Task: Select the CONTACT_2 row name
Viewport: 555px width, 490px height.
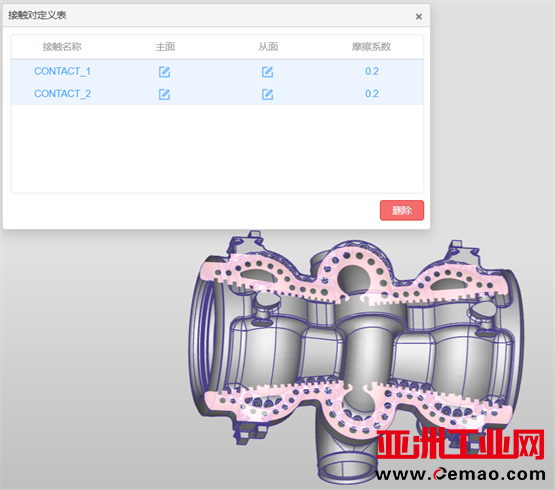Action: point(62,93)
